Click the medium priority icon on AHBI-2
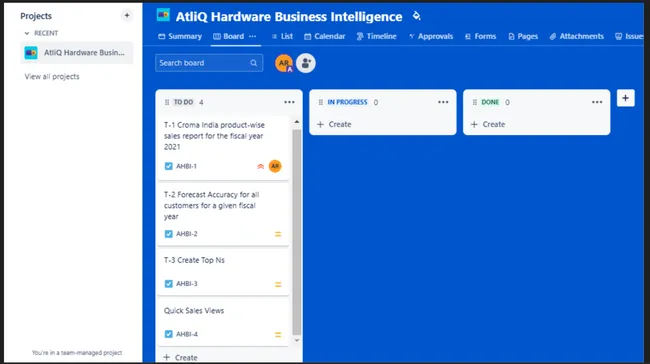650x364 pixels. pyautogui.click(x=278, y=234)
